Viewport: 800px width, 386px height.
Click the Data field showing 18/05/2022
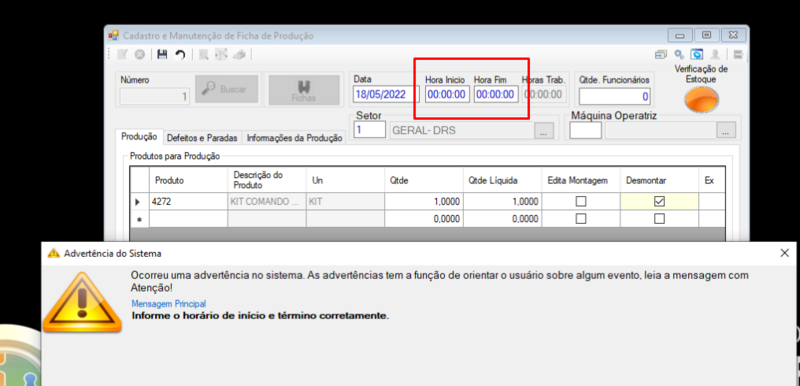point(386,94)
